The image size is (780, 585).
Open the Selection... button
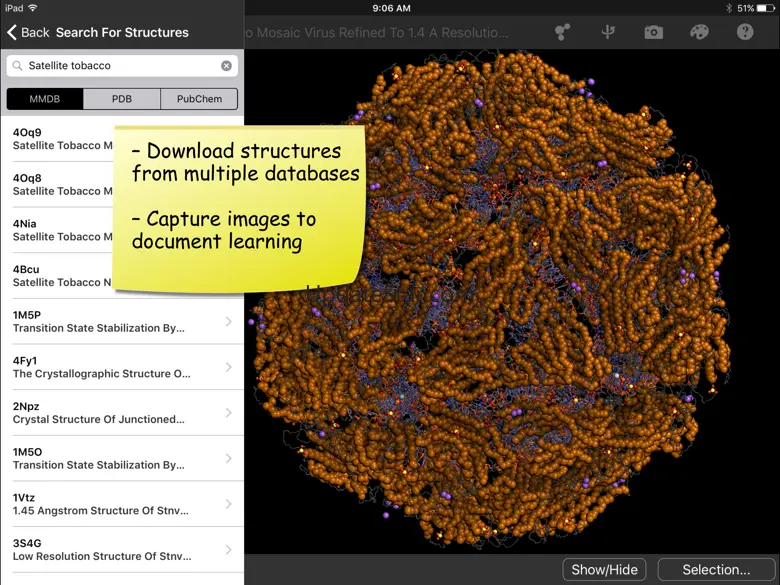(716, 570)
